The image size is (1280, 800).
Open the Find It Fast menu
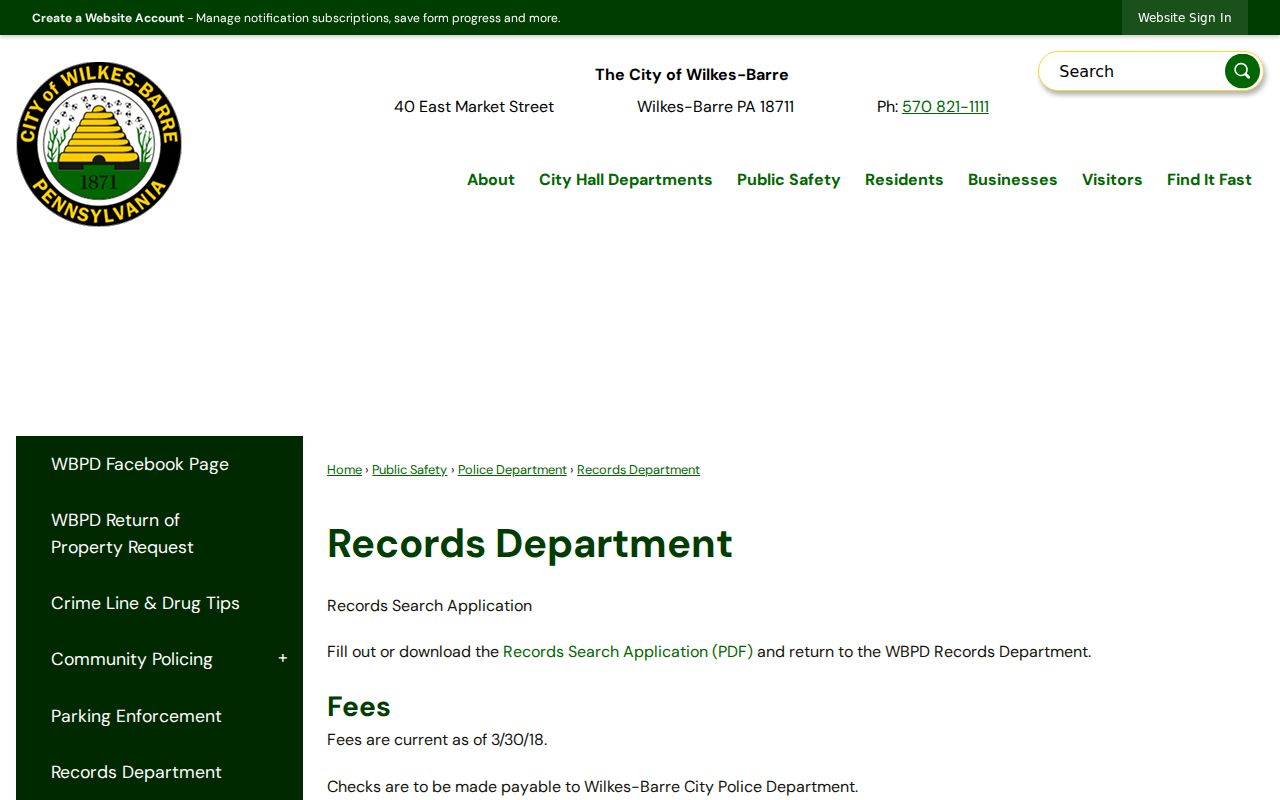pos(1209,180)
